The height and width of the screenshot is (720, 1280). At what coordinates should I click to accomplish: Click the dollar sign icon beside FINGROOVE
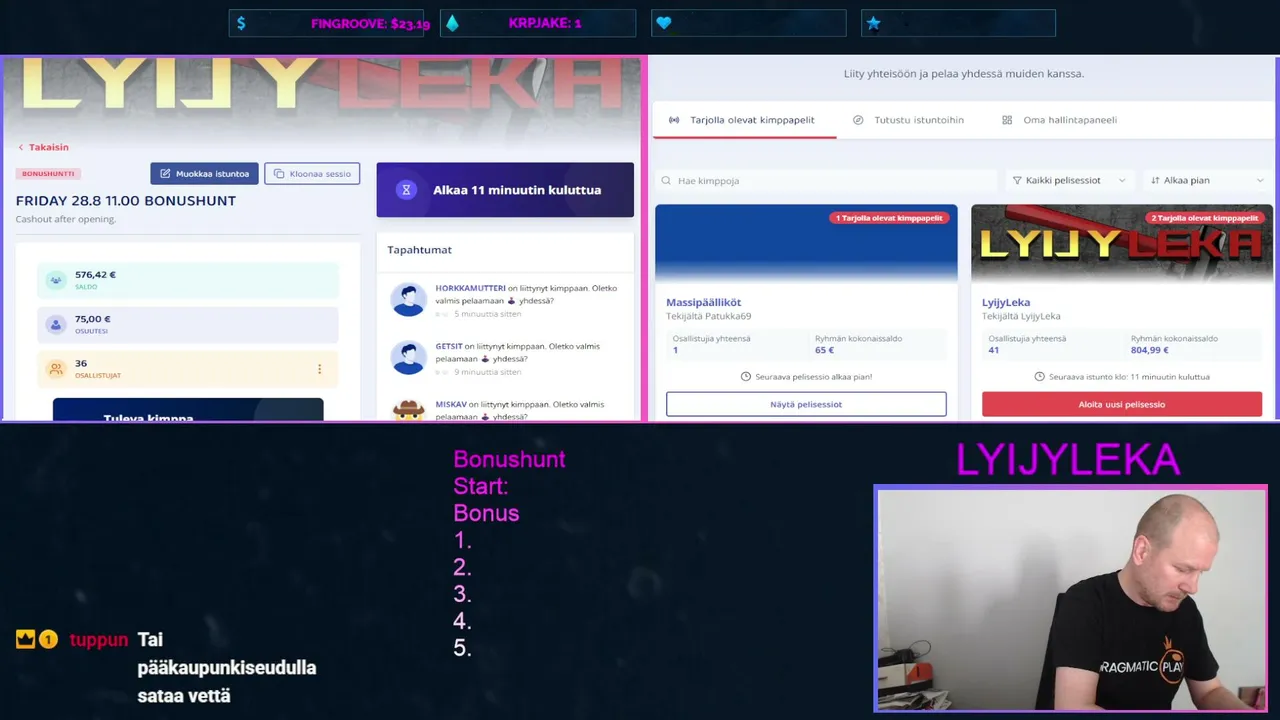click(x=241, y=23)
